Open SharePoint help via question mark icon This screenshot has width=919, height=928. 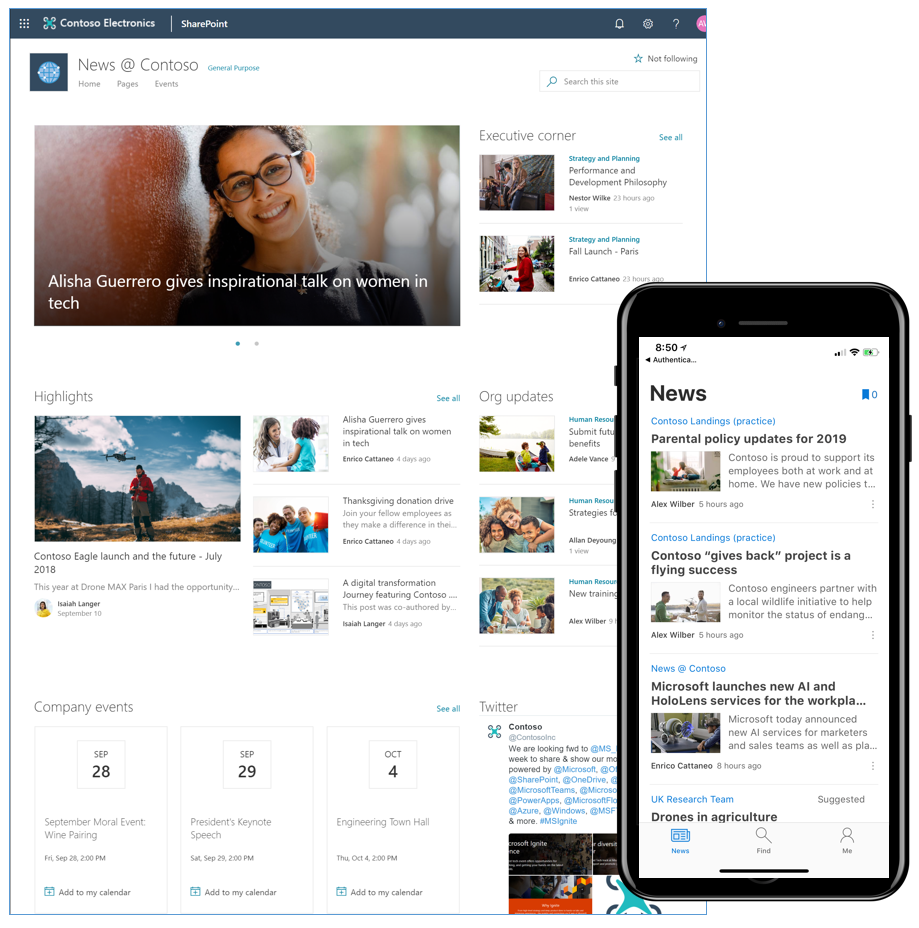click(x=676, y=23)
